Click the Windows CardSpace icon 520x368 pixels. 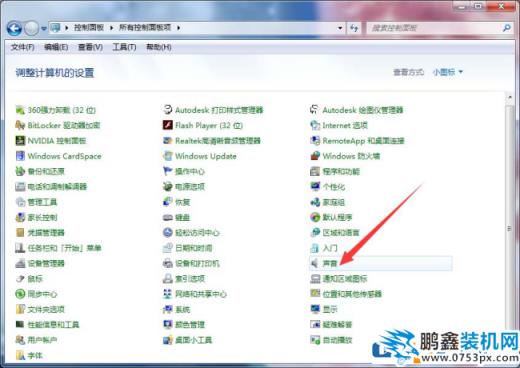pos(20,156)
